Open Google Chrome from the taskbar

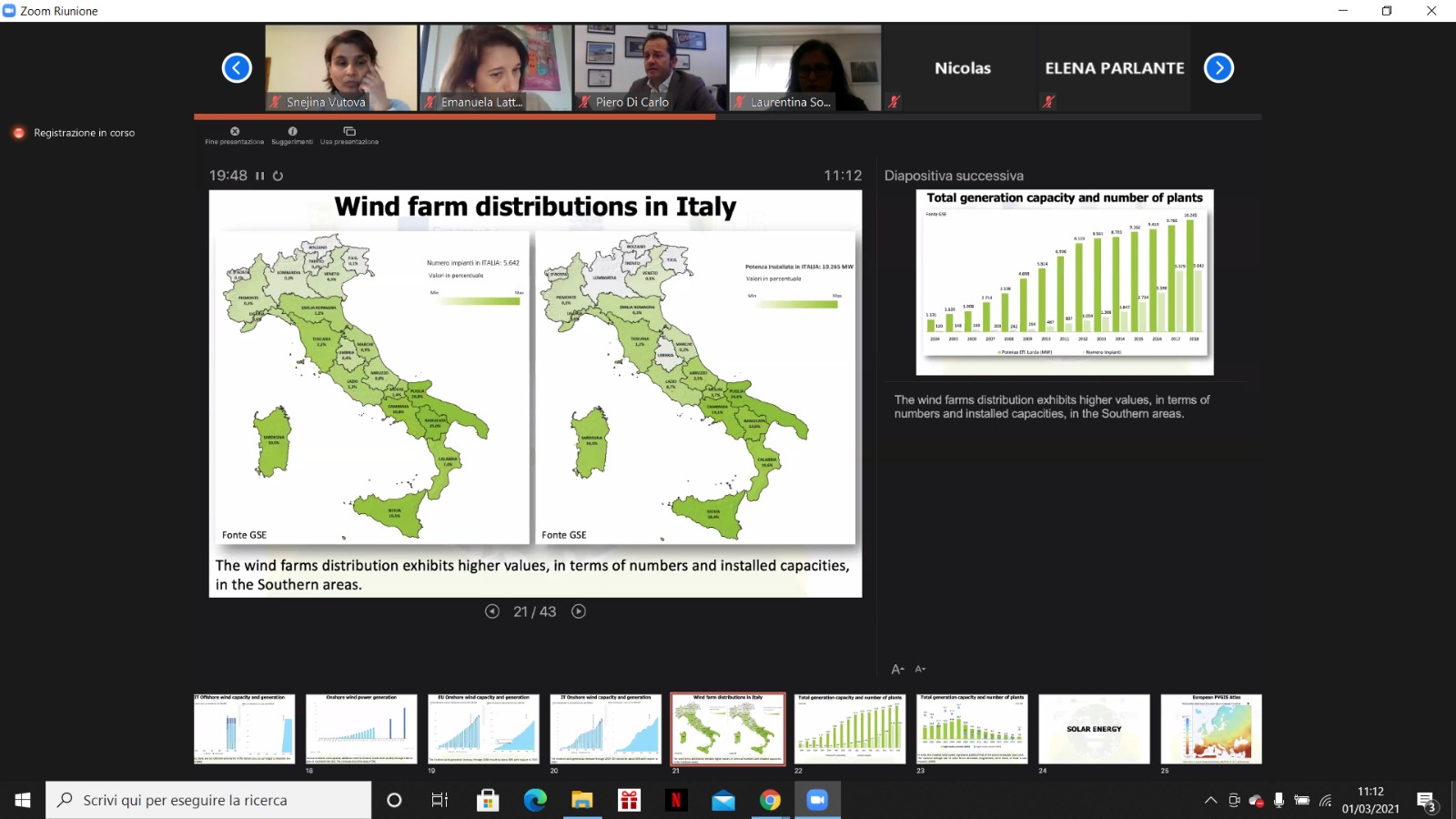point(770,801)
